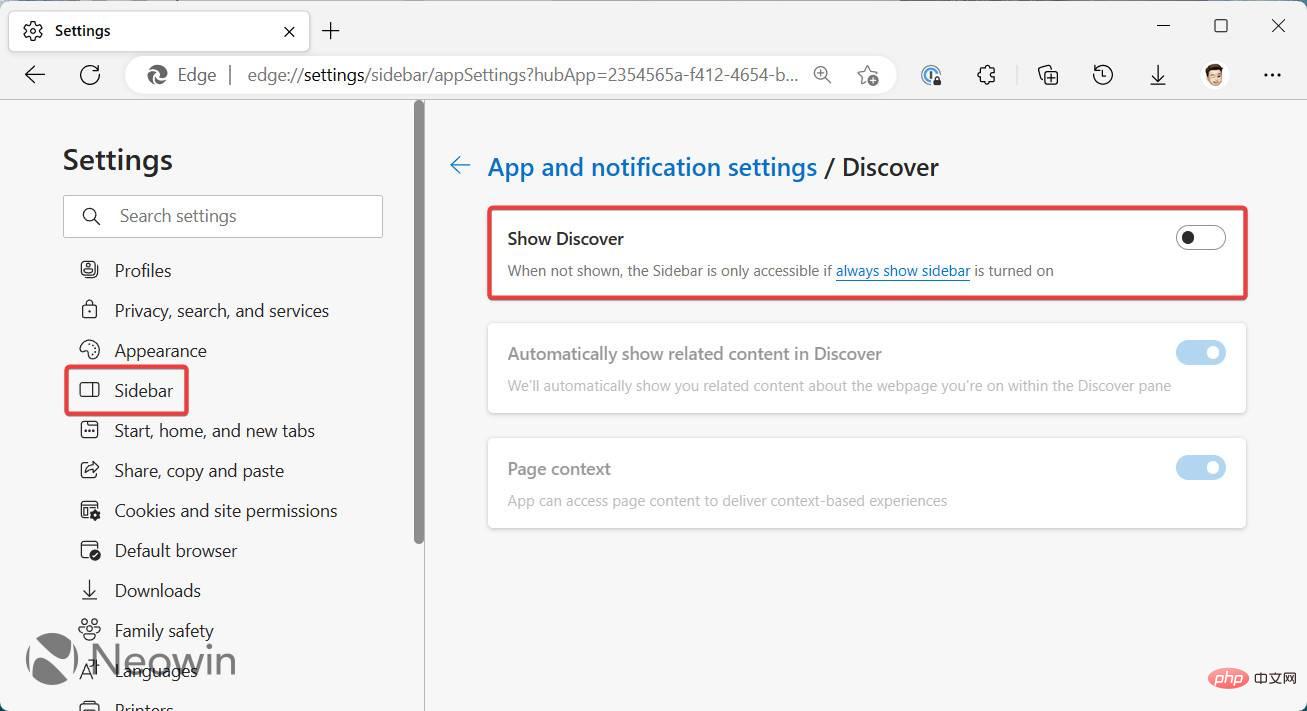The height and width of the screenshot is (711, 1307).
Task: Go back with the browser back arrow
Action: pyautogui.click(x=35, y=75)
